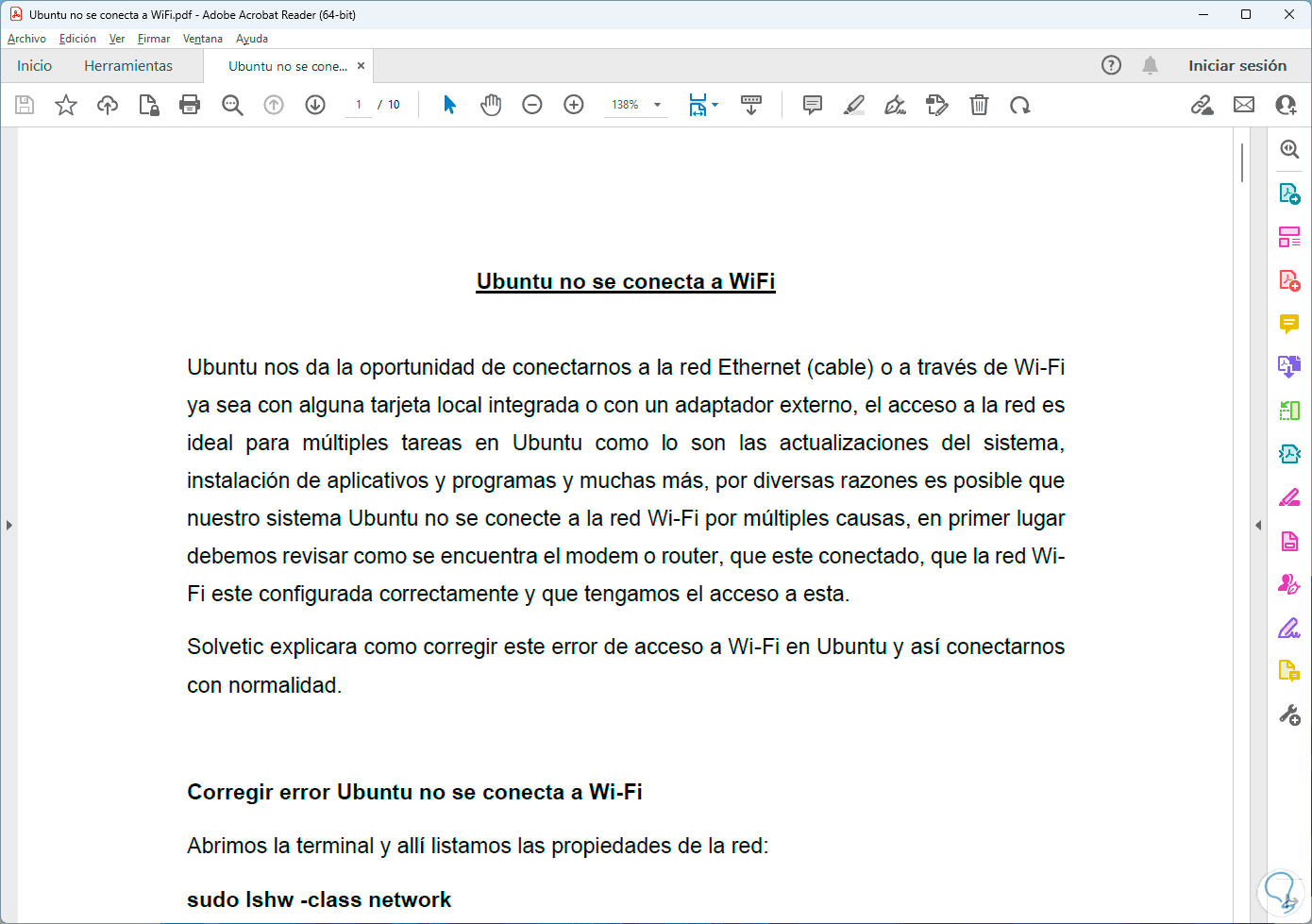Click the Delete trash icon
This screenshot has width=1312, height=924.
979,105
